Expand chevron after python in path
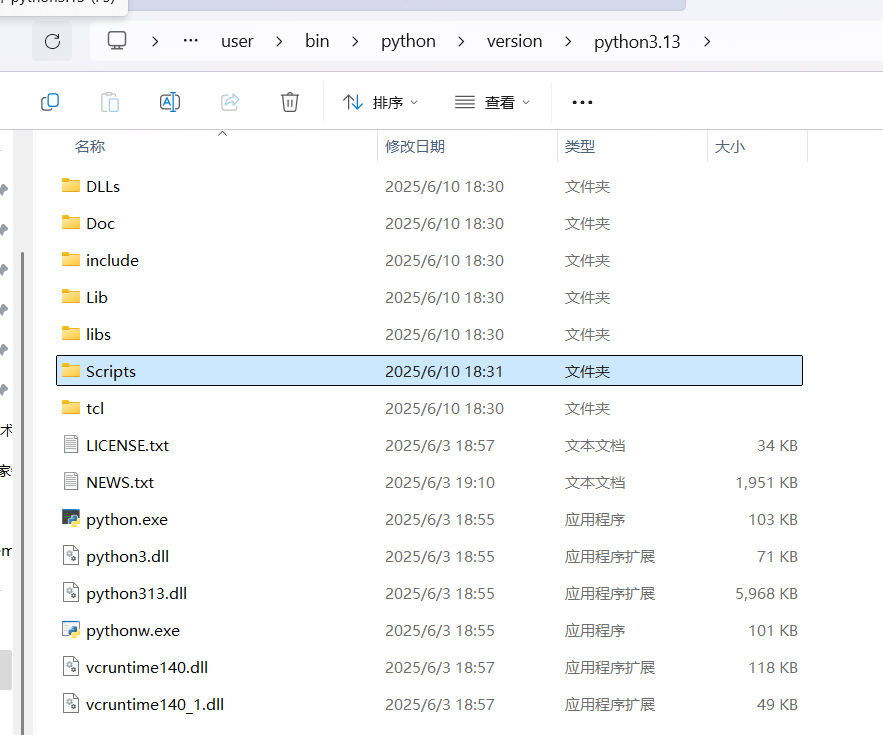The width and height of the screenshot is (883, 735). [461, 41]
